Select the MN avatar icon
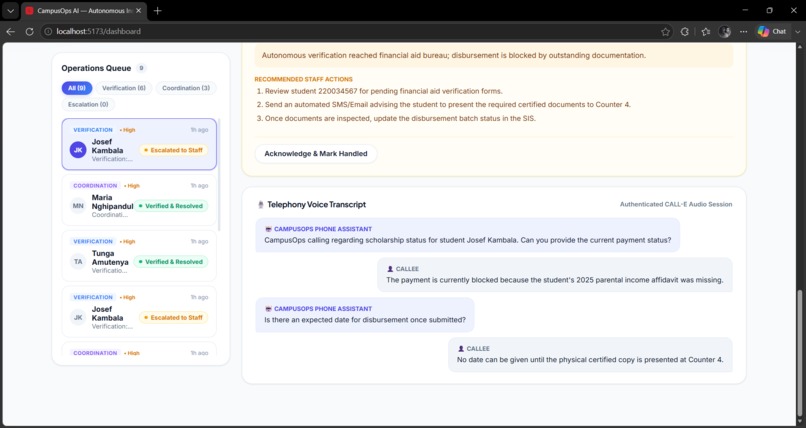The image size is (806, 428). (x=78, y=206)
